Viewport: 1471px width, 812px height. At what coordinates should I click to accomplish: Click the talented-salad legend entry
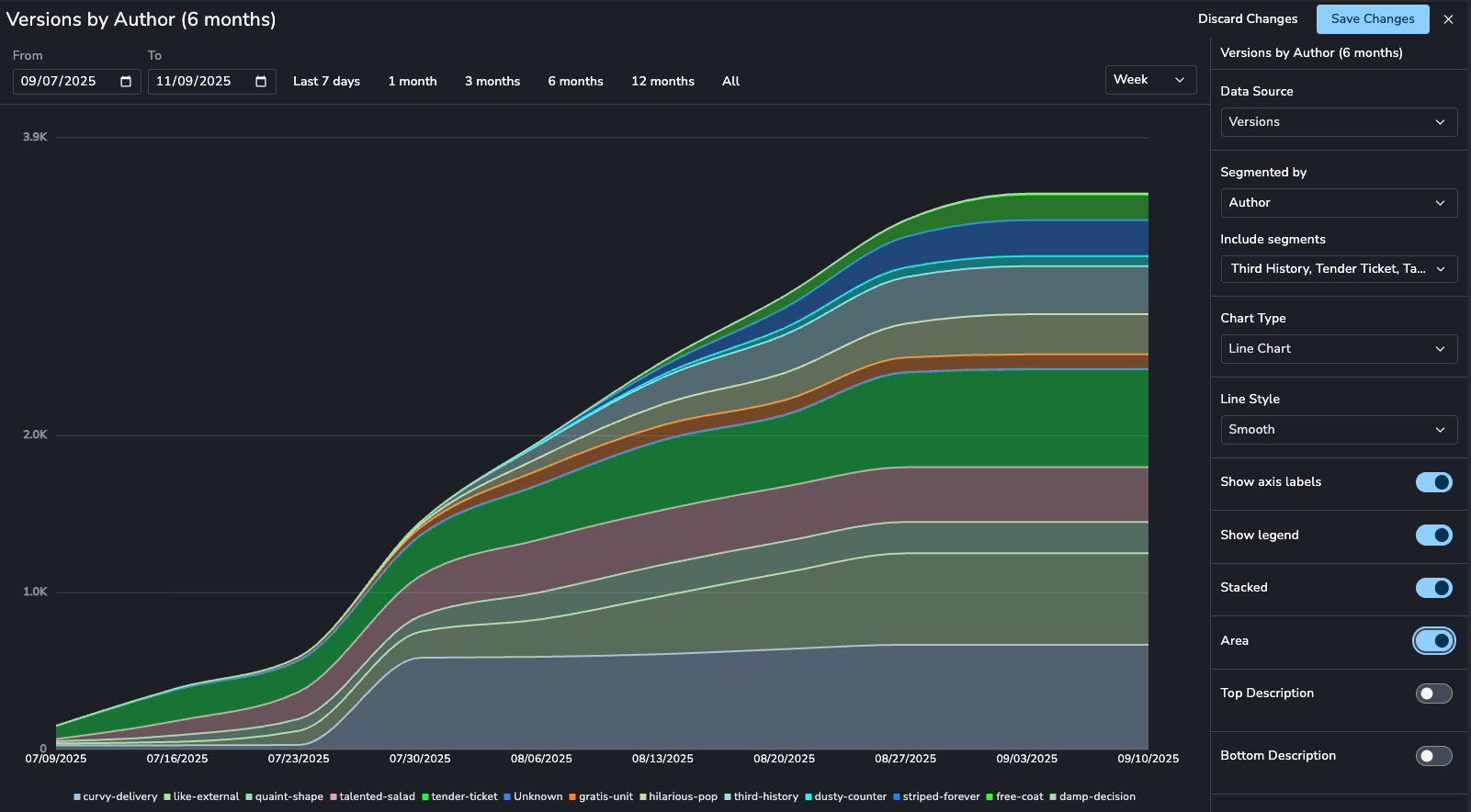tap(372, 797)
